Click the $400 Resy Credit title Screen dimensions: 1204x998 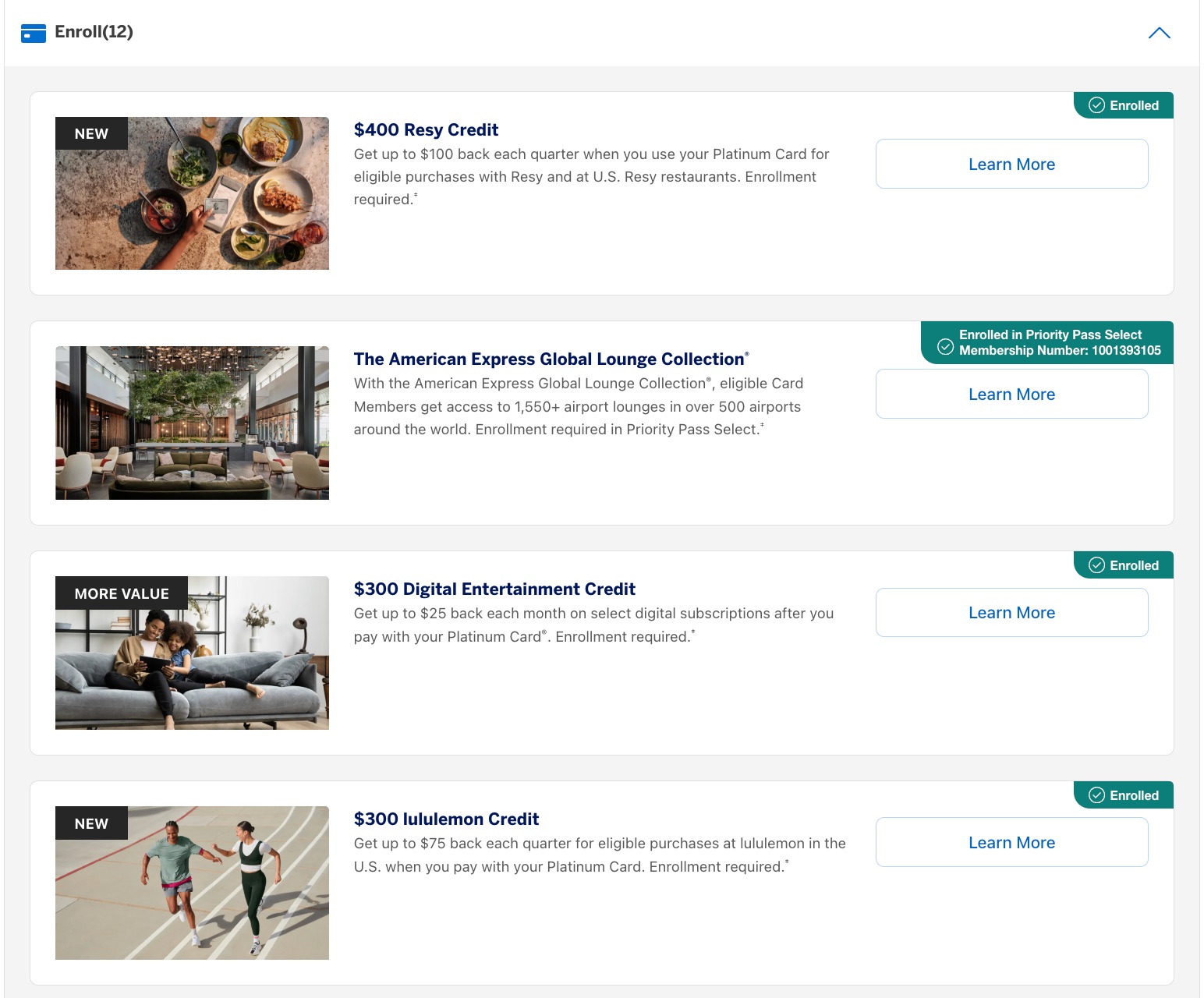[x=426, y=129]
